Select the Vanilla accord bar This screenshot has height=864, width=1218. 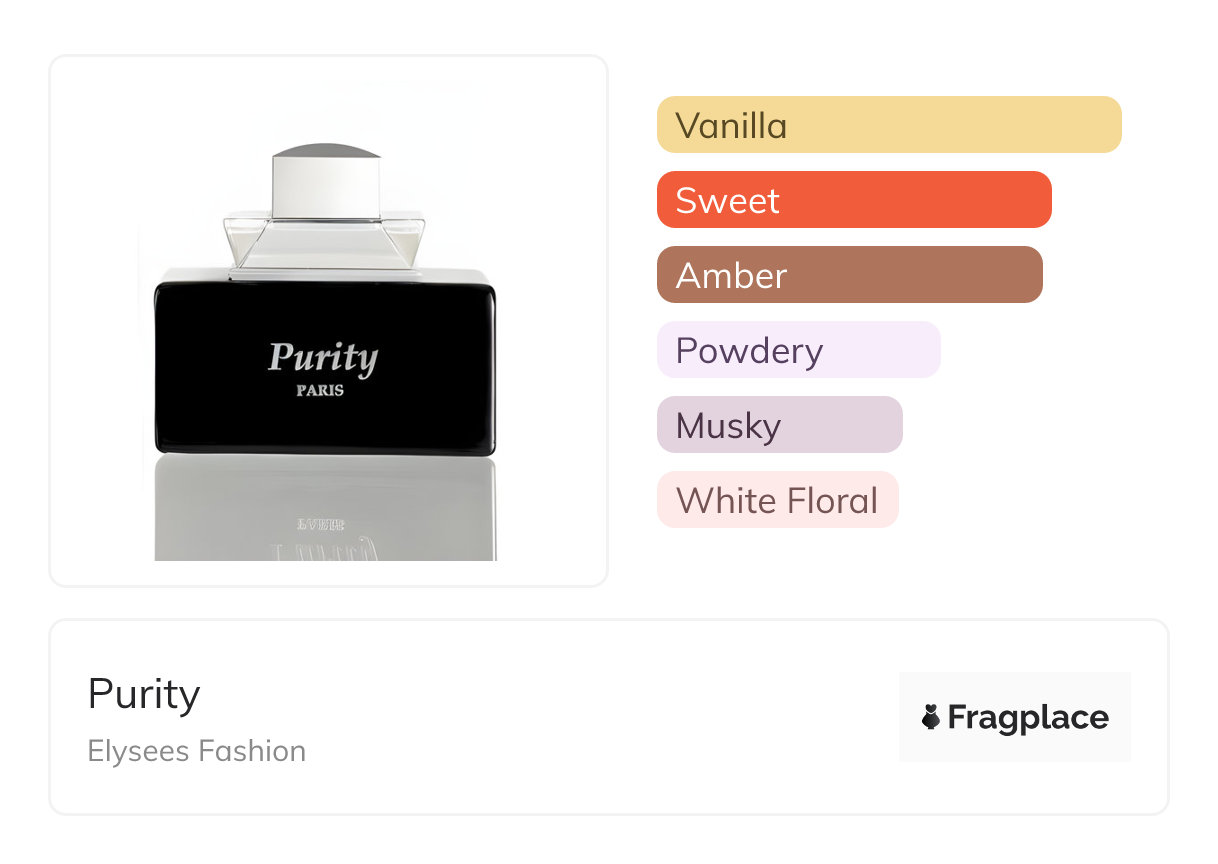[x=888, y=125]
